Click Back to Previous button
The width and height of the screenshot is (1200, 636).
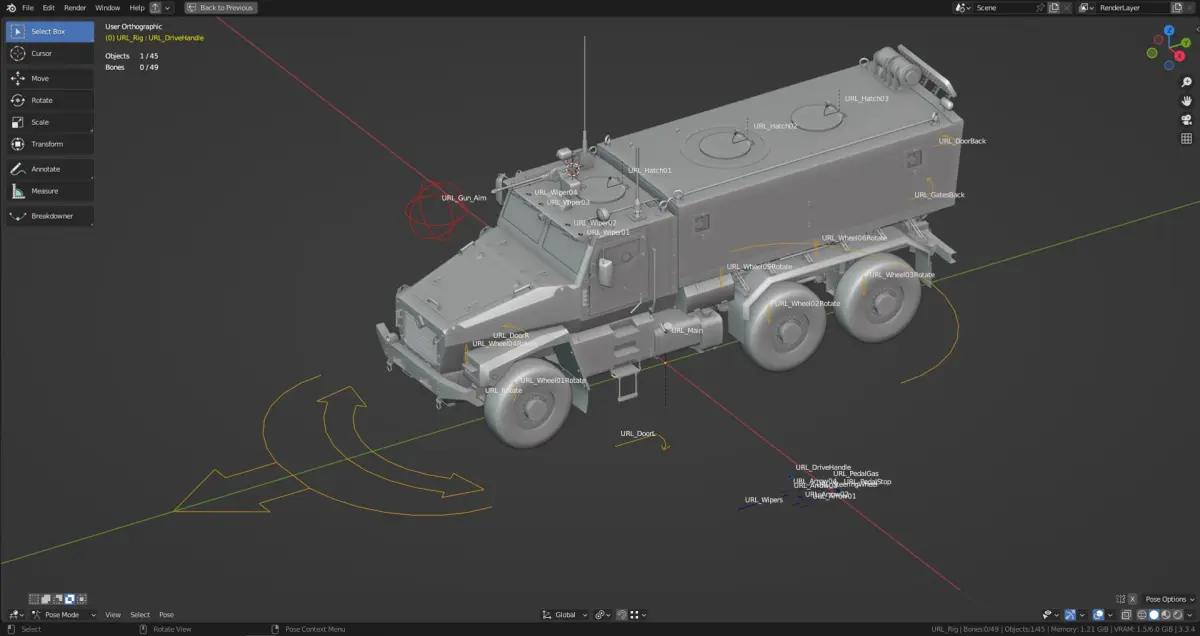pyautogui.click(x=221, y=7)
